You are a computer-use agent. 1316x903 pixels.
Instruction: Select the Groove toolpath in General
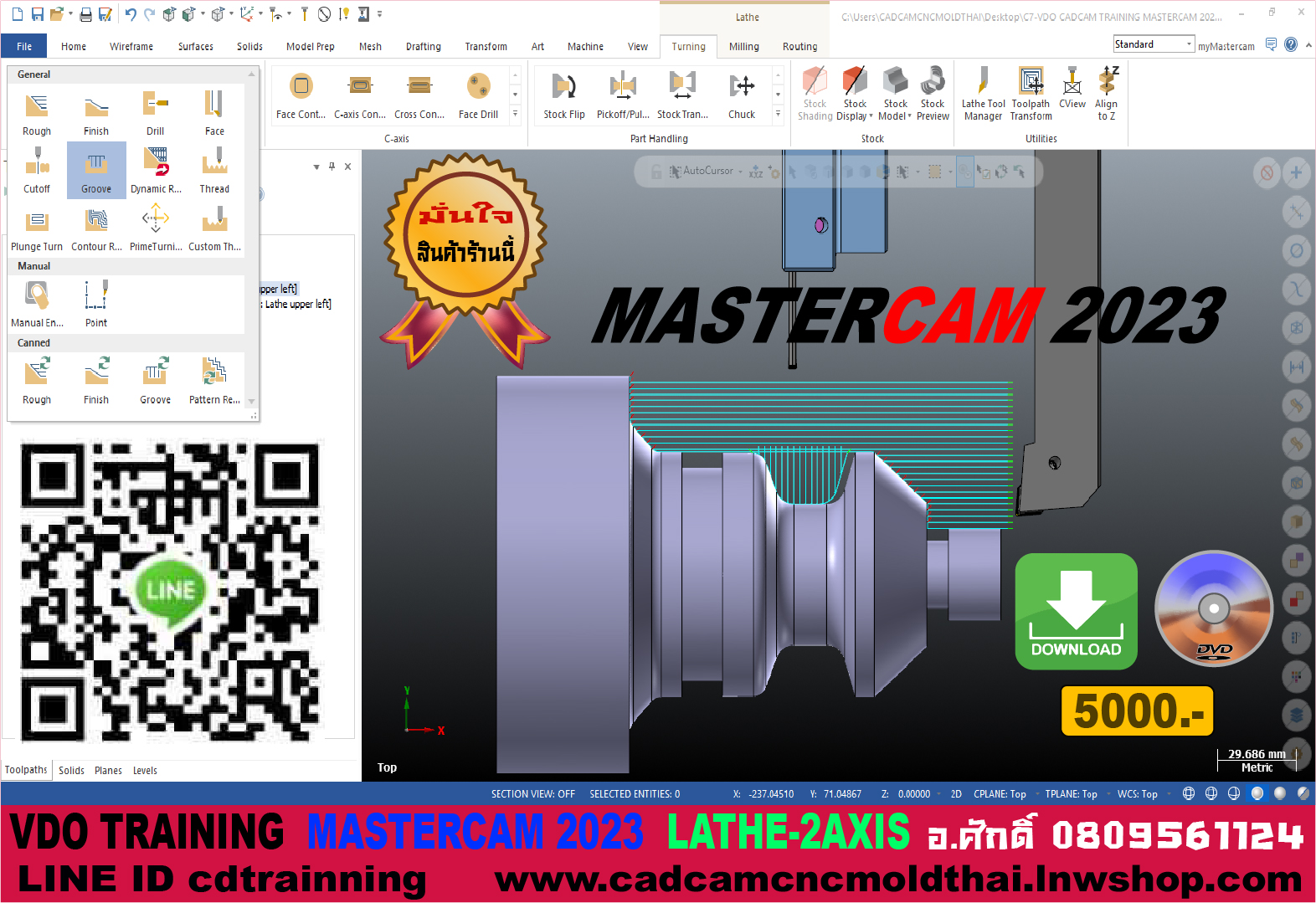click(x=96, y=170)
